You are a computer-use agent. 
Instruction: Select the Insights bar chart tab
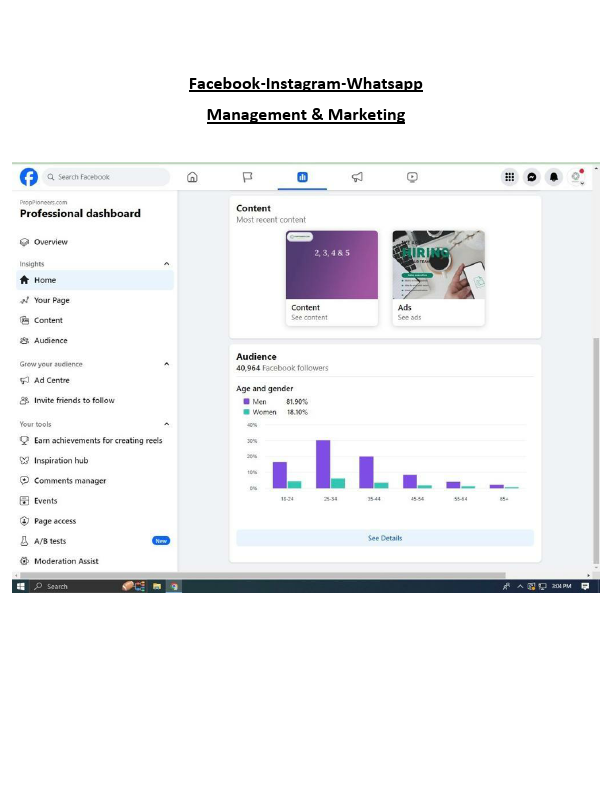[x=302, y=177]
